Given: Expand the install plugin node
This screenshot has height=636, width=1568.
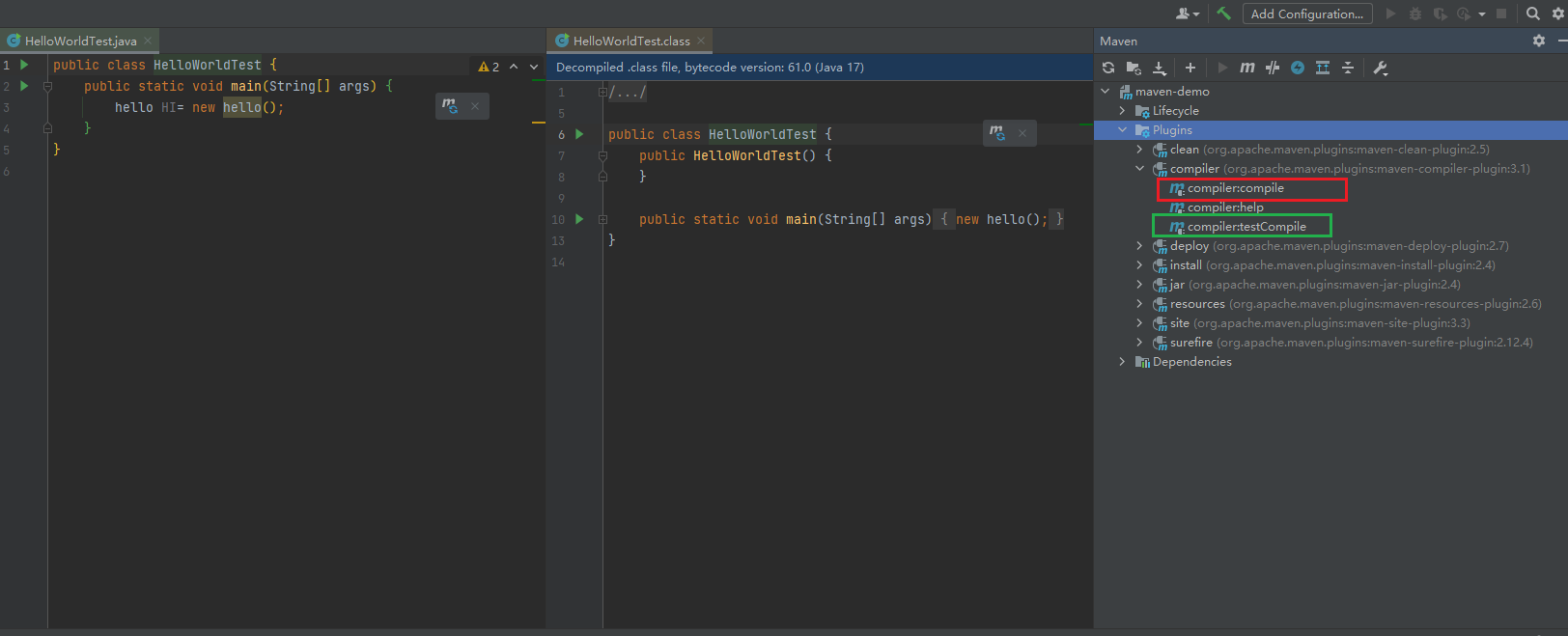Looking at the screenshot, I should (1139, 265).
